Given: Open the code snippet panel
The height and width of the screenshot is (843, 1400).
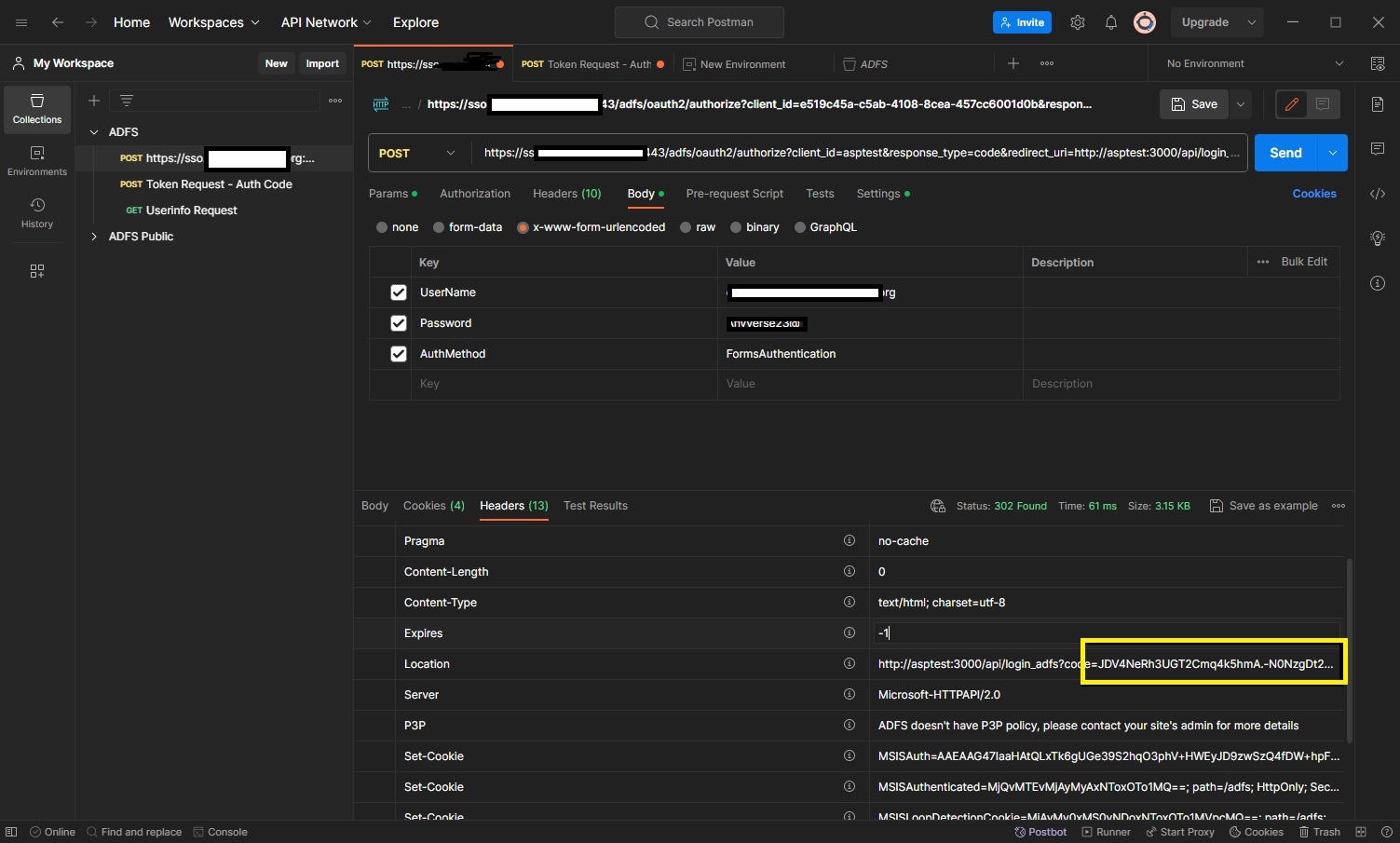Looking at the screenshot, I should pos(1378,194).
